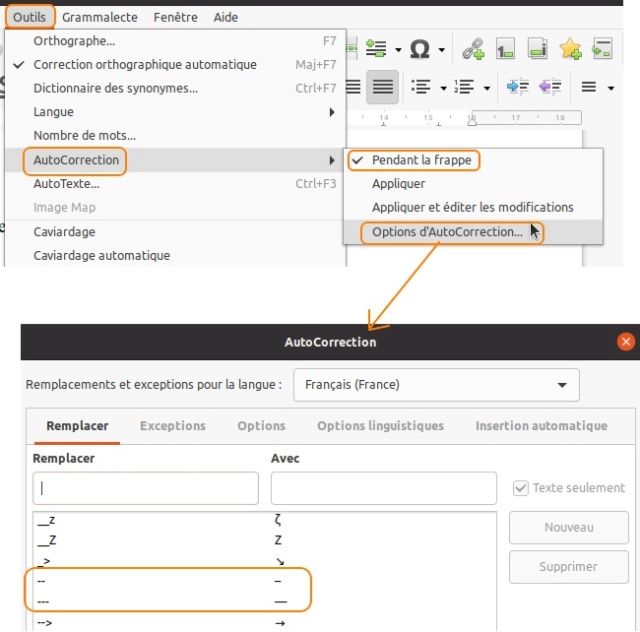Switch to the Insertion automatique tab
Screen dimensions: 640x632
pos(541,426)
